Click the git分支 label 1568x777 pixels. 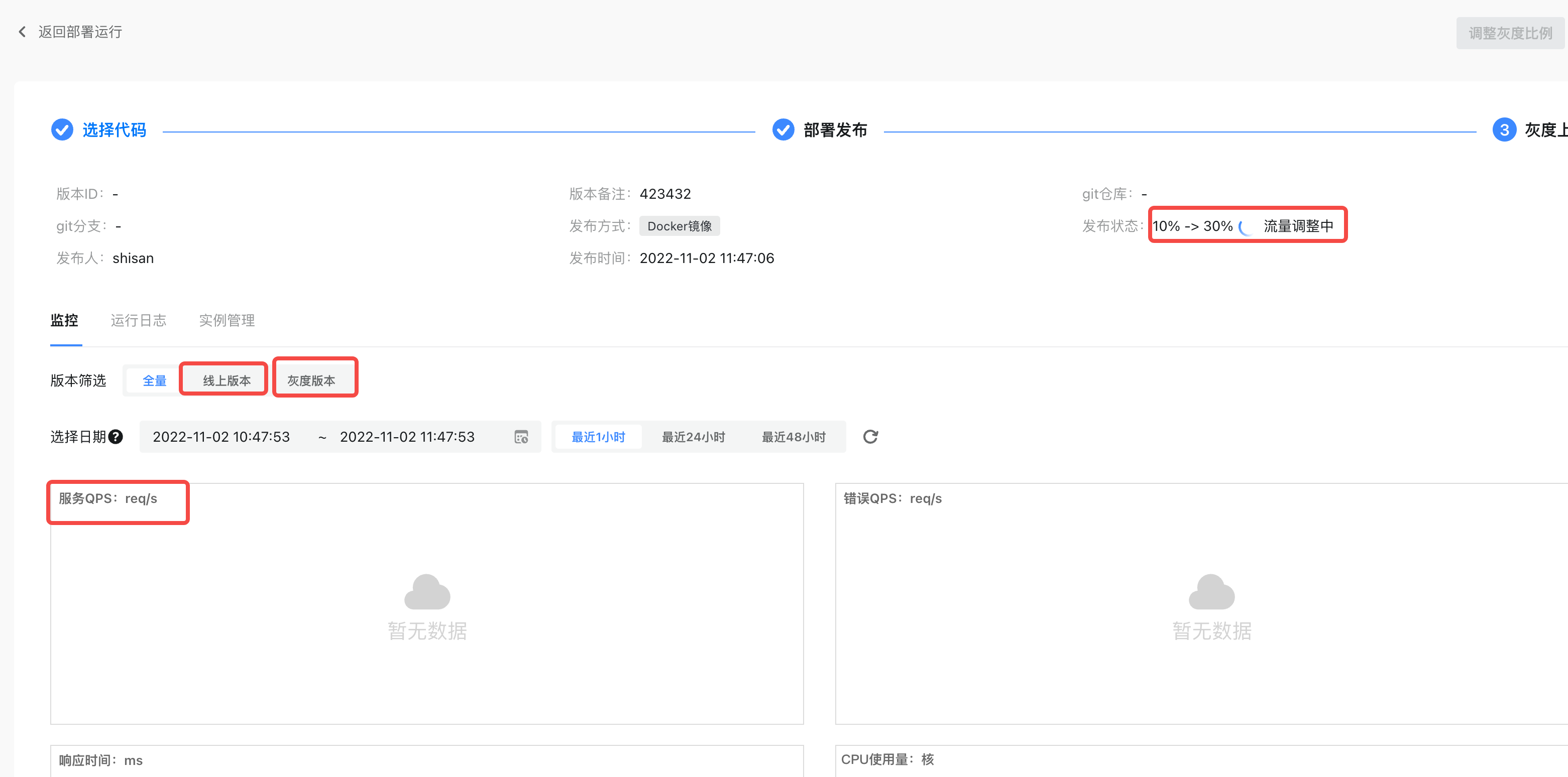(x=82, y=226)
